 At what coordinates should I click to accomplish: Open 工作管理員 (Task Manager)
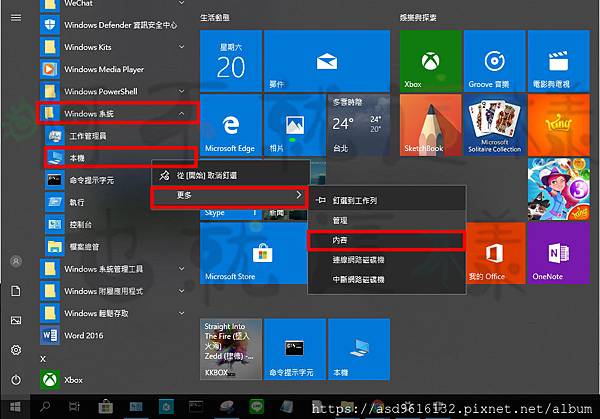(119, 136)
